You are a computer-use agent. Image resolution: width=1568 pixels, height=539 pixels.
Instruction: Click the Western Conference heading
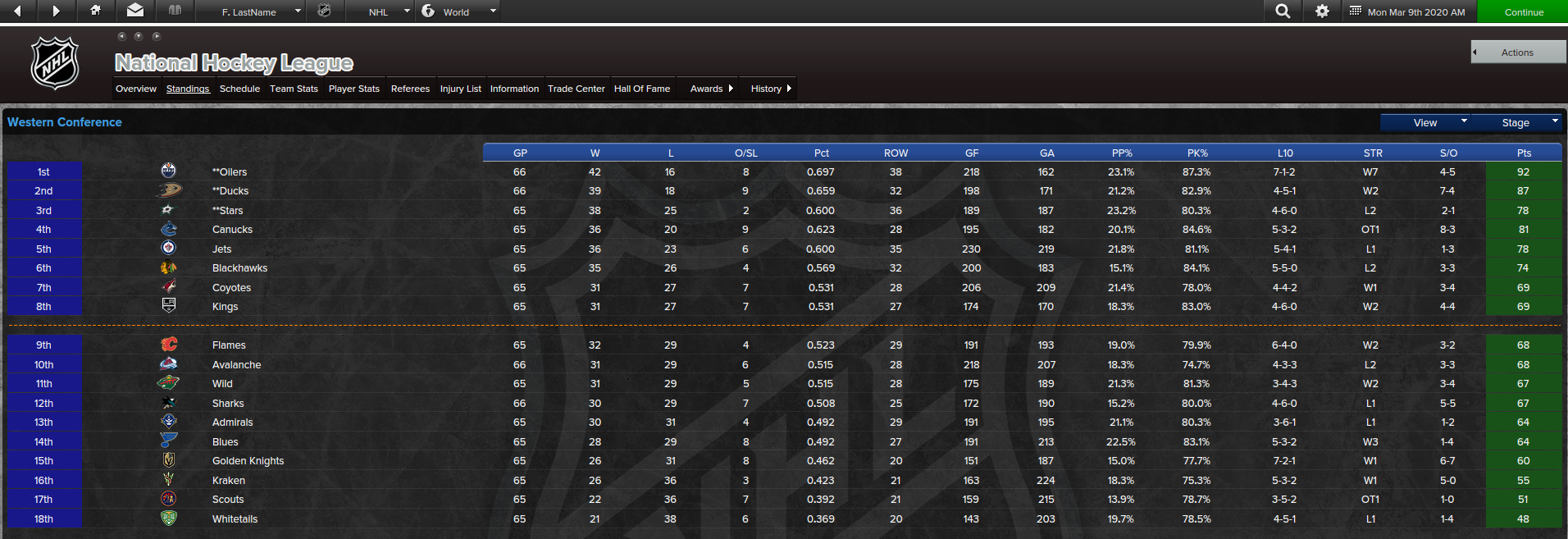pos(65,122)
